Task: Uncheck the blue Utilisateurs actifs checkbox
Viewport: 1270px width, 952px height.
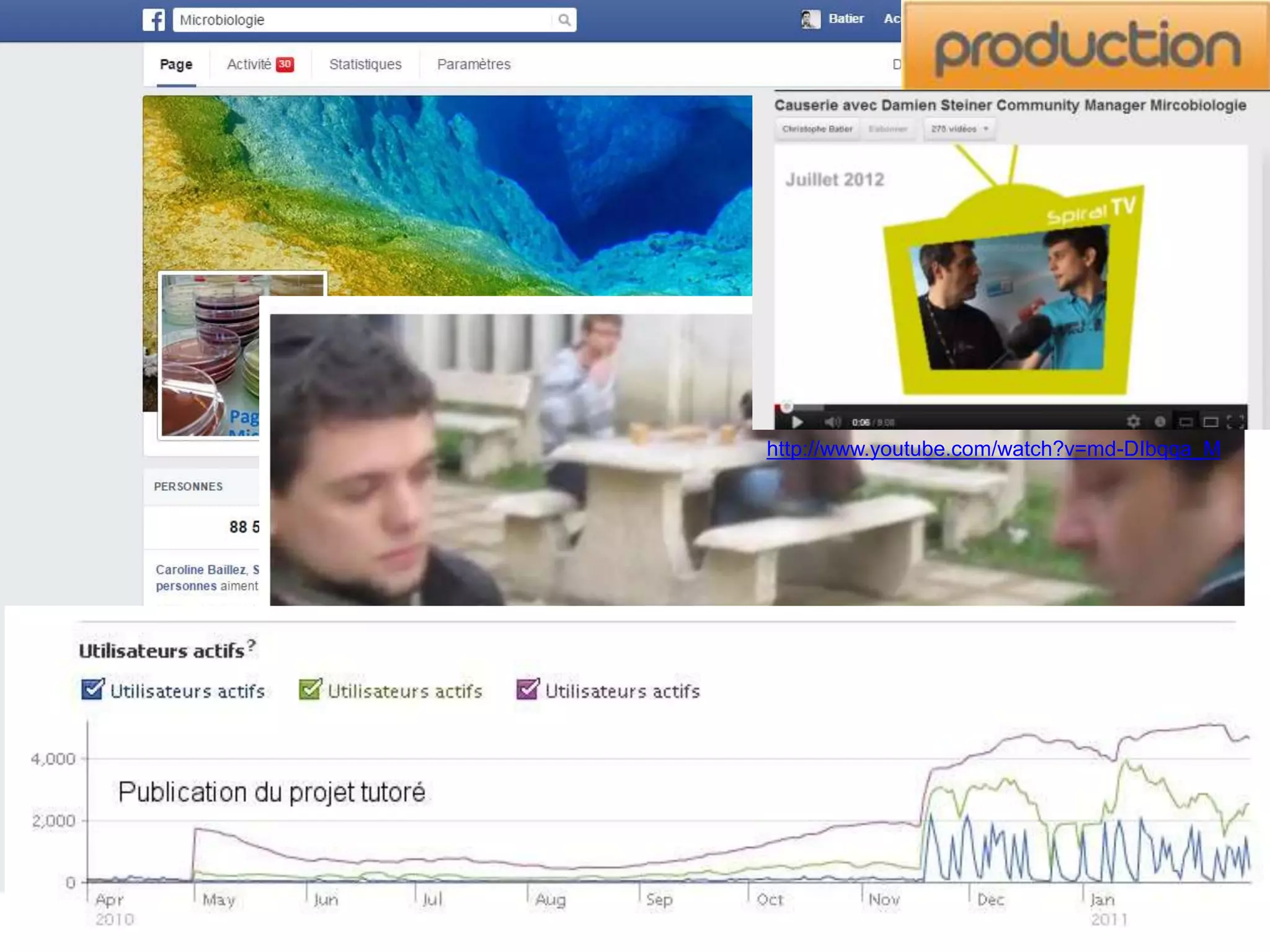Action: point(93,689)
